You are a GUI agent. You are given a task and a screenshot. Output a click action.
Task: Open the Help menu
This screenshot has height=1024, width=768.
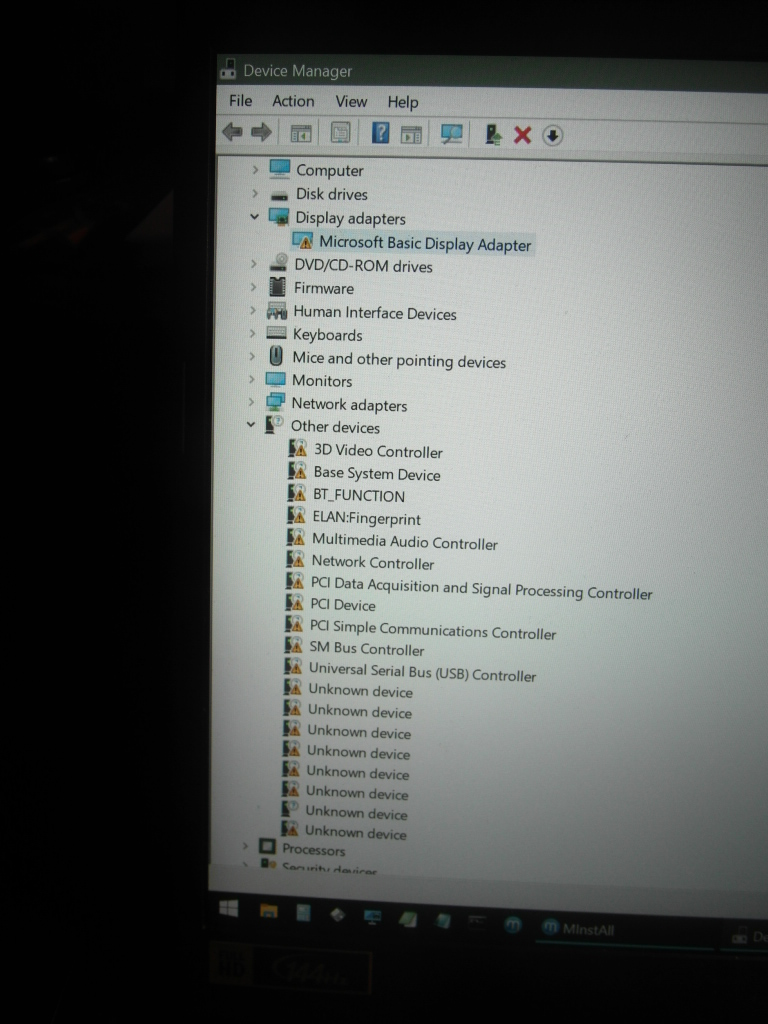click(403, 103)
